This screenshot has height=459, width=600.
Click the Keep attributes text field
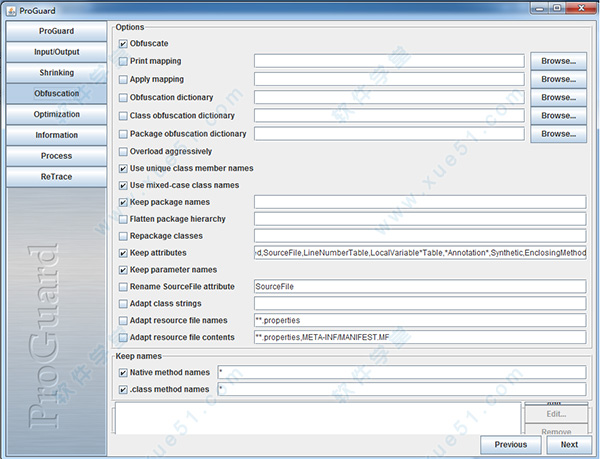(419, 254)
